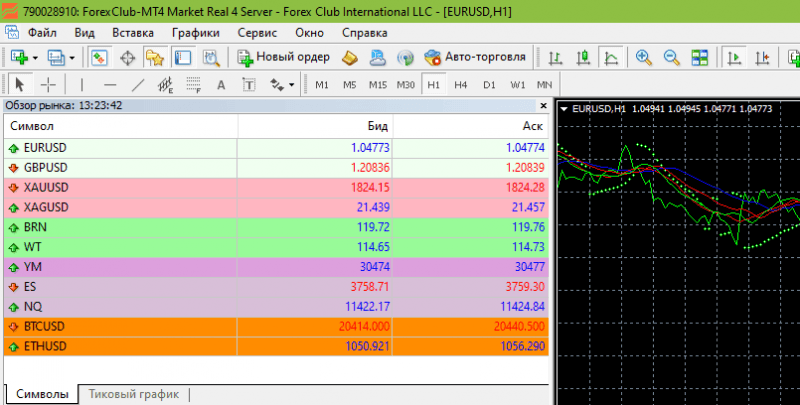This screenshot has width=800, height=405.
Task: Select the H1 timeframe
Action: point(434,85)
